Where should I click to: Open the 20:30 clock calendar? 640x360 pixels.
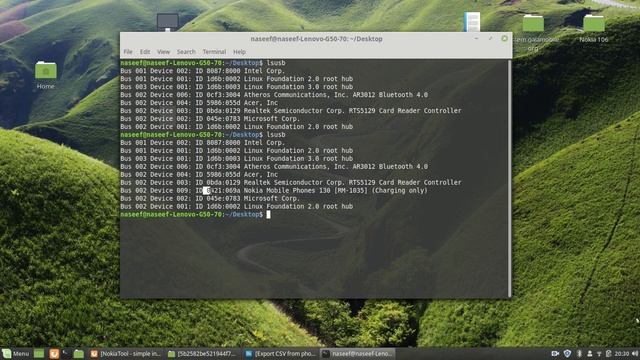[622, 353]
